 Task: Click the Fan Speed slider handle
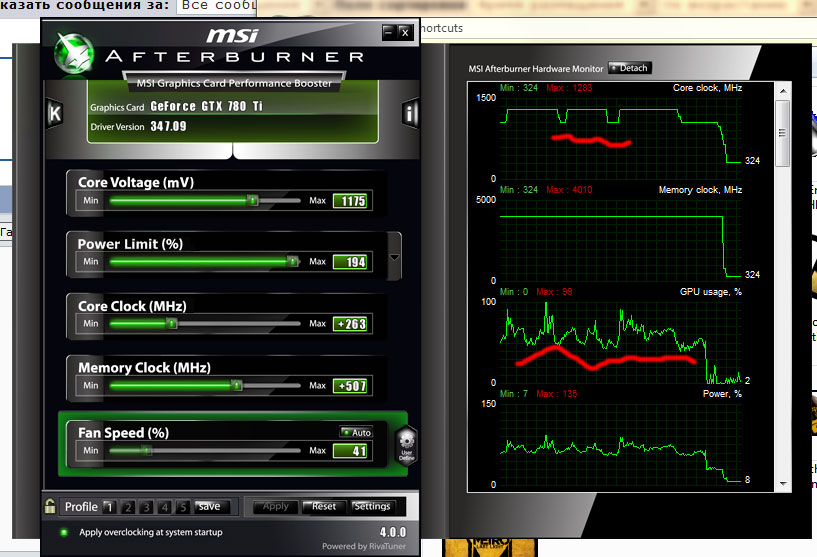pyautogui.click(x=147, y=450)
